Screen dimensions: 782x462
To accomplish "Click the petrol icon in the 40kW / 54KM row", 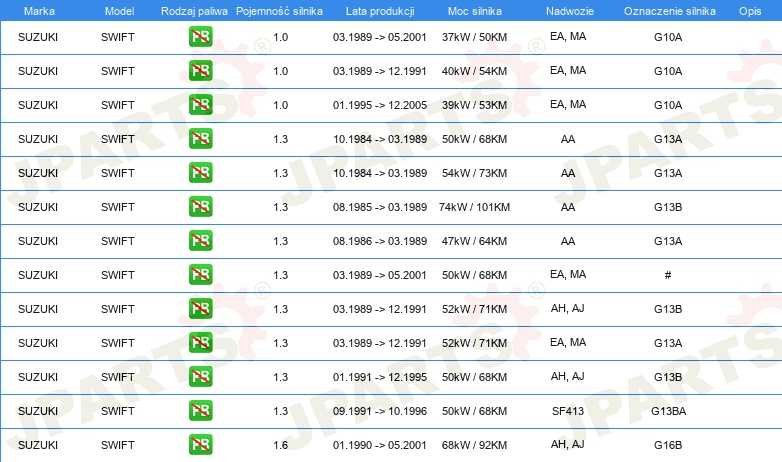I will [x=200, y=70].
